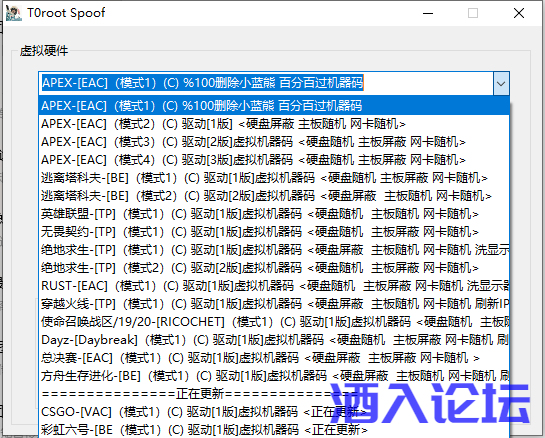Pick 方舟生存进化-[BE] 模式1 entry

tap(274, 376)
